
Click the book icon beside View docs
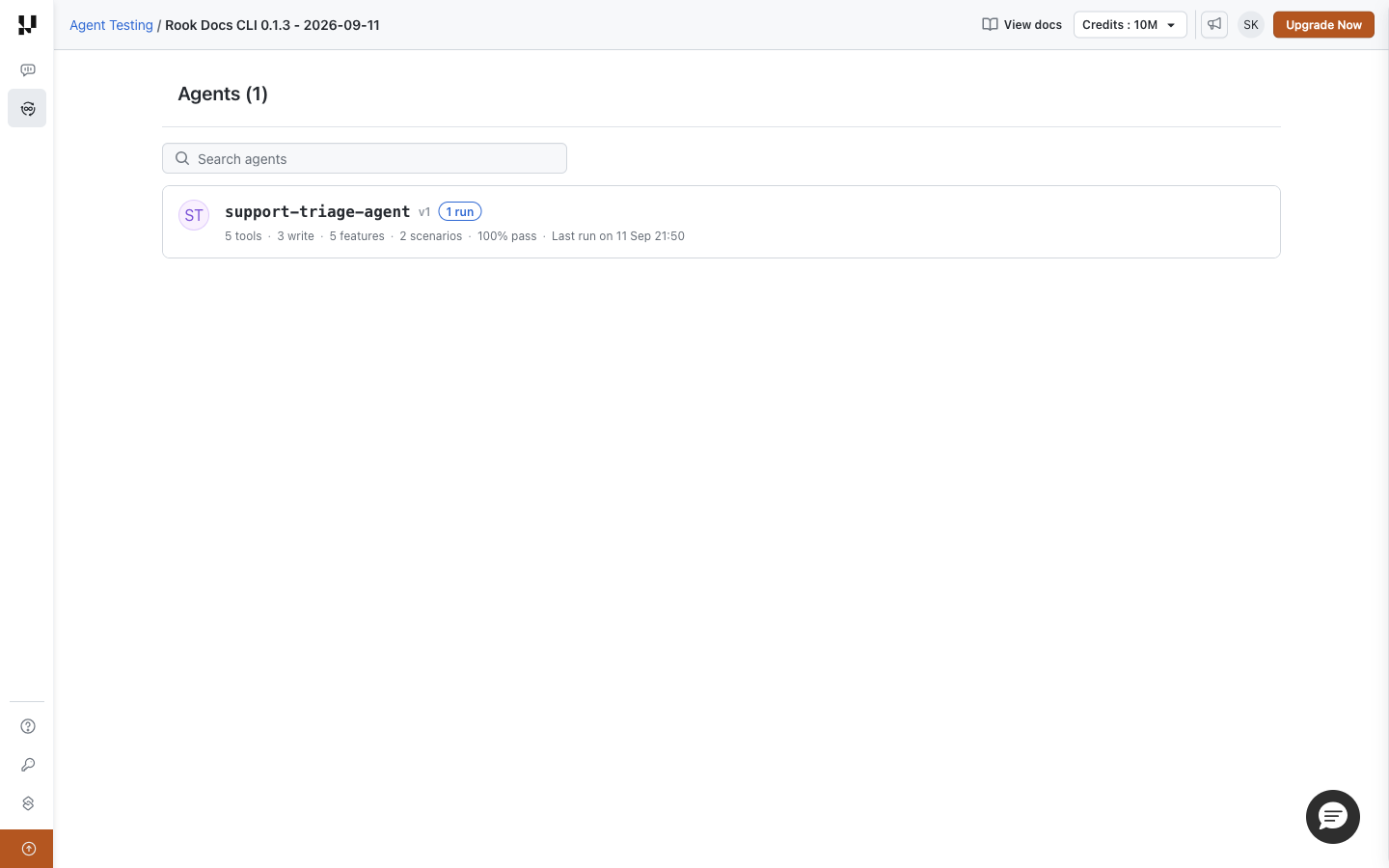[990, 24]
